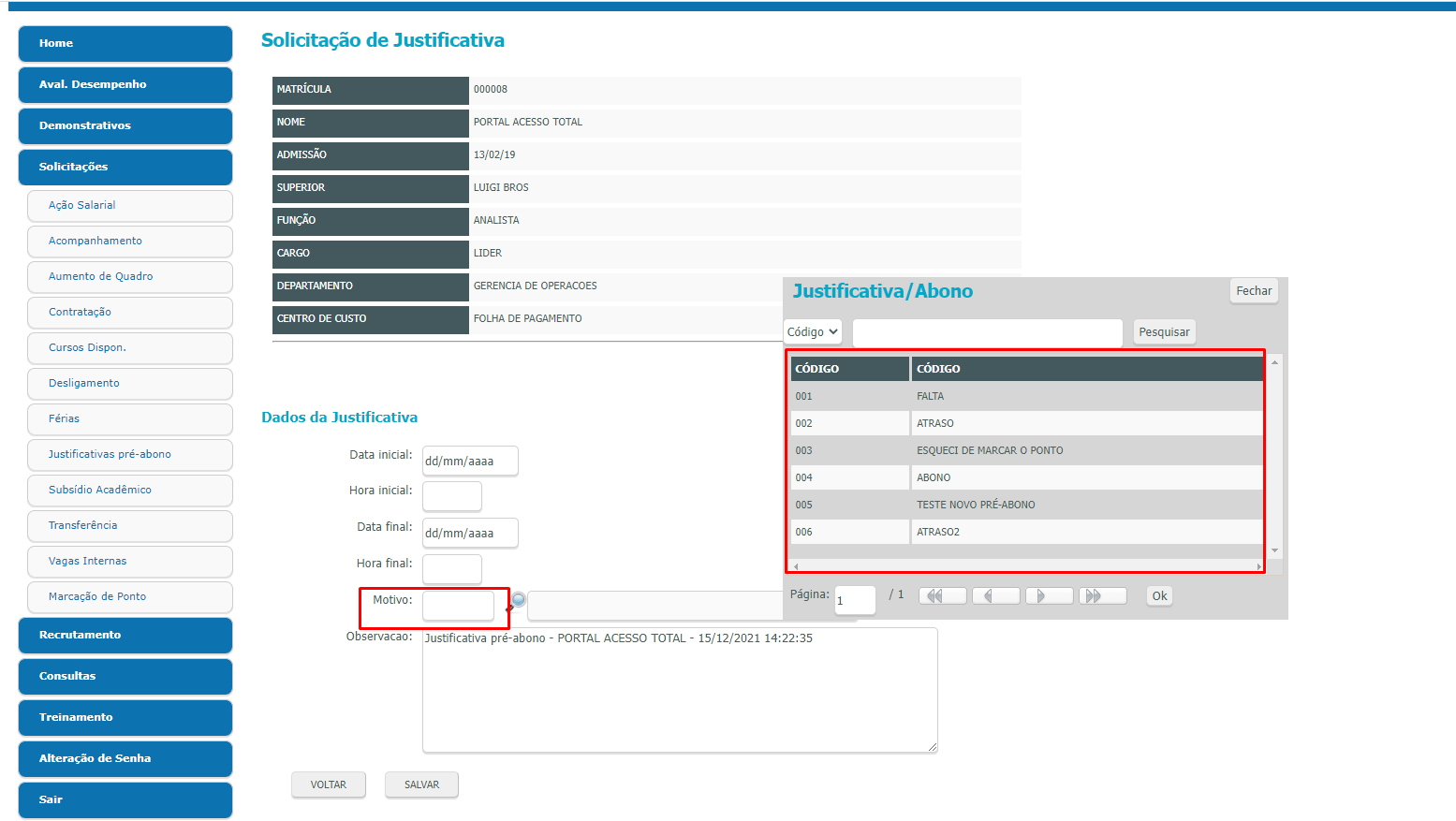Open the Contratação submenu
The height and width of the screenshot is (821, 1456).
[x=130, y=312]
